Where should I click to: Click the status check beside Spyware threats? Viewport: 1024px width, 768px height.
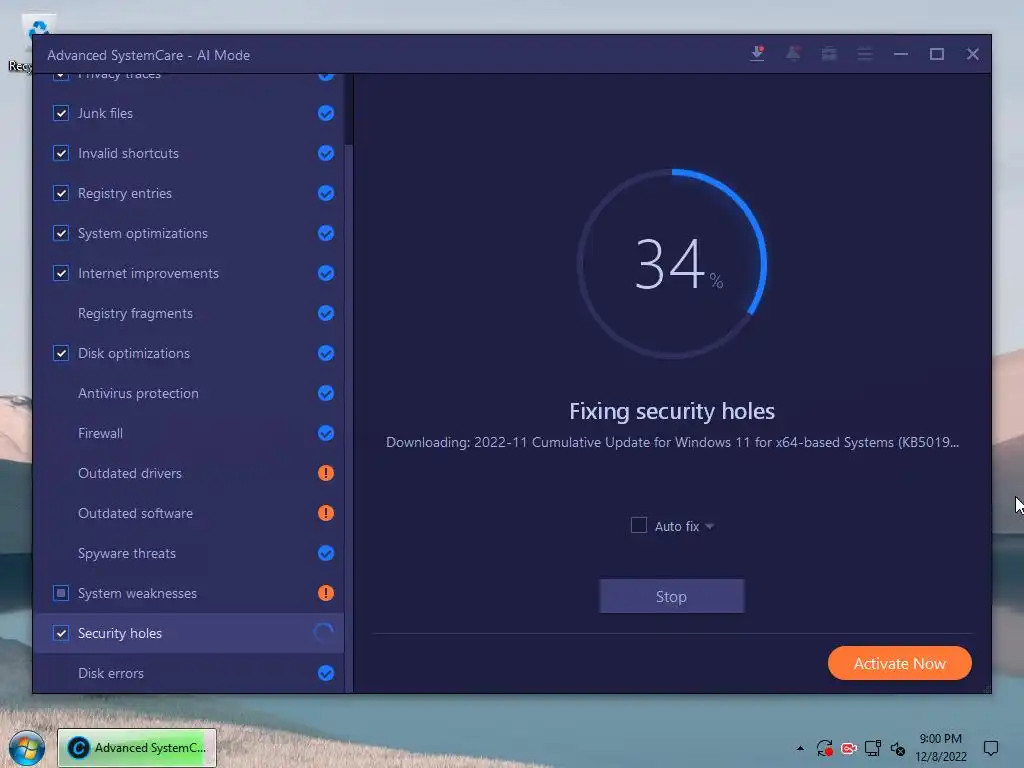326,553
